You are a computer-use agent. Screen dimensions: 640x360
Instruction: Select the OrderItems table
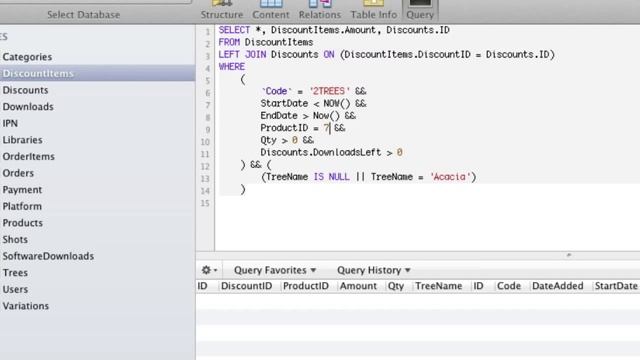(x=98, y=156)
